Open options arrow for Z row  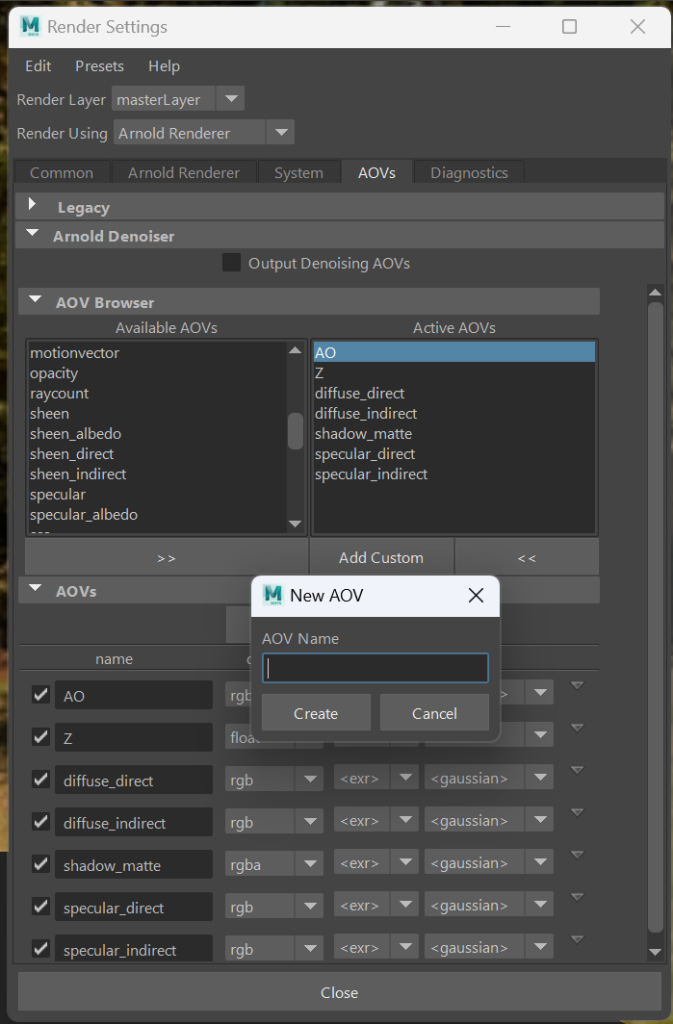pos(577,728)
